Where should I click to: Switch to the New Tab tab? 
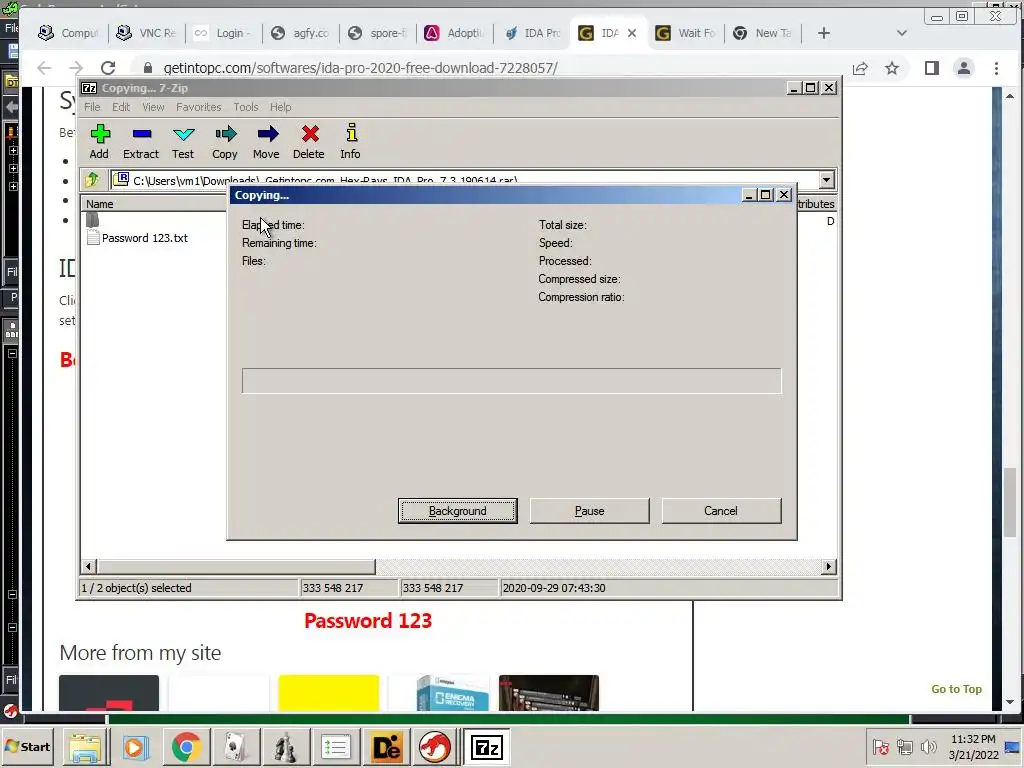tap(762, 33)
